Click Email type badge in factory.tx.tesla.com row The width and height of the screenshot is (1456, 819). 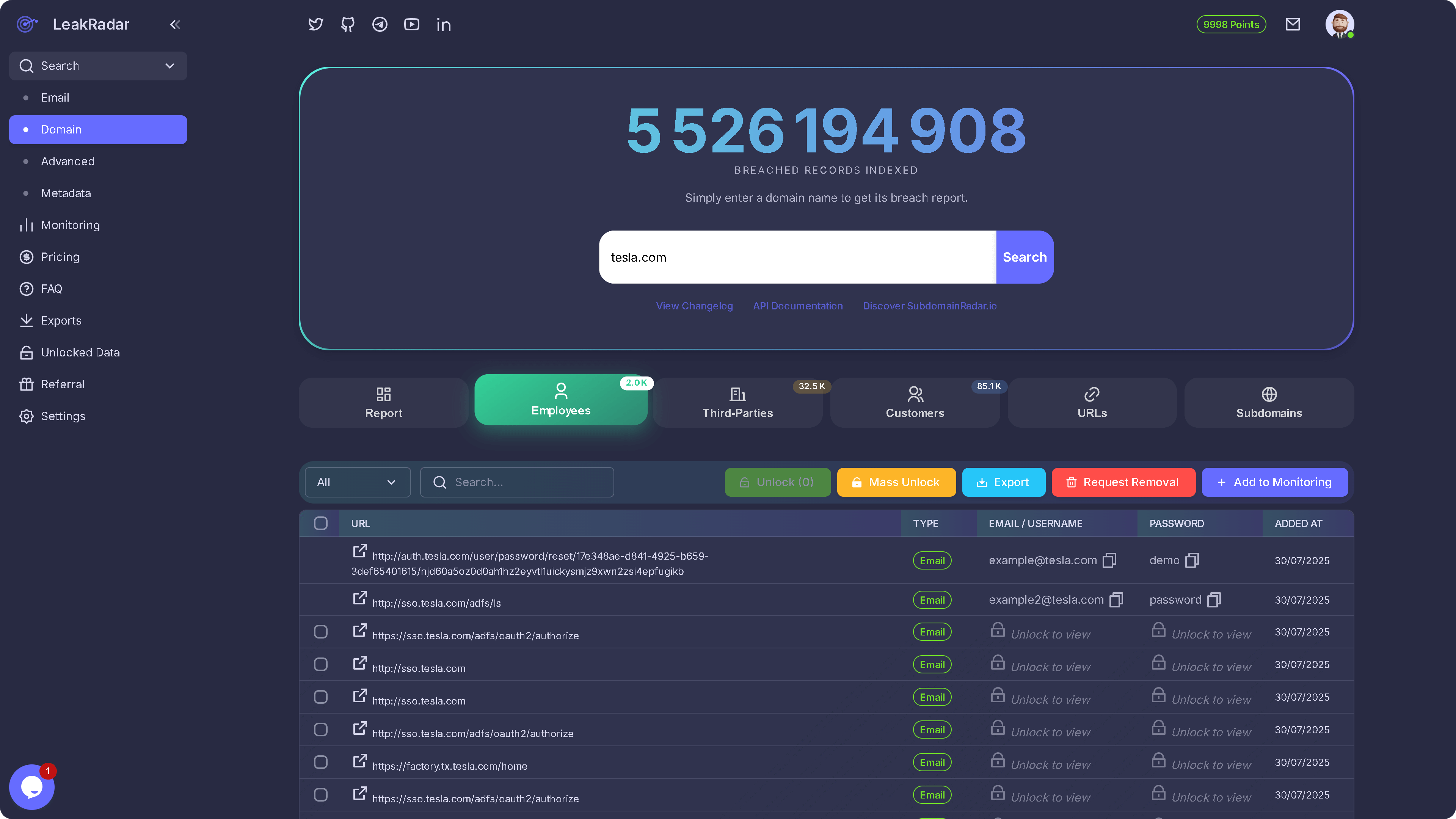[x=932, y=763]
